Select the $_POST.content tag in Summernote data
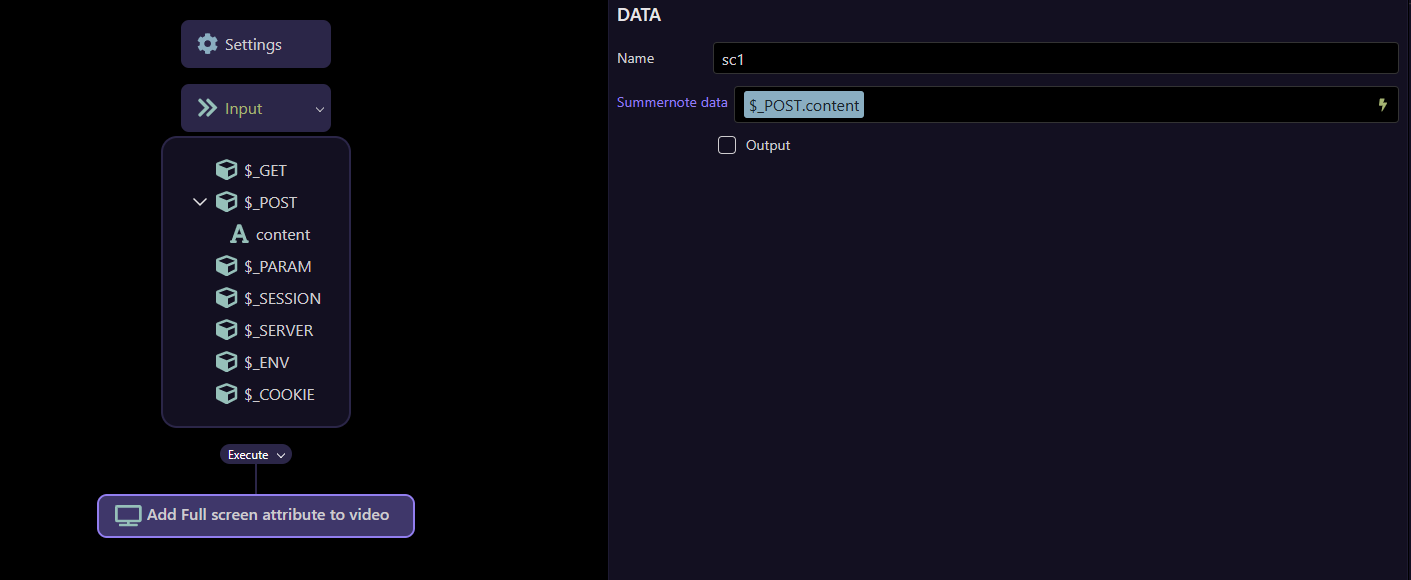Viewport: 1411px width, 580px height. (804, 105)
